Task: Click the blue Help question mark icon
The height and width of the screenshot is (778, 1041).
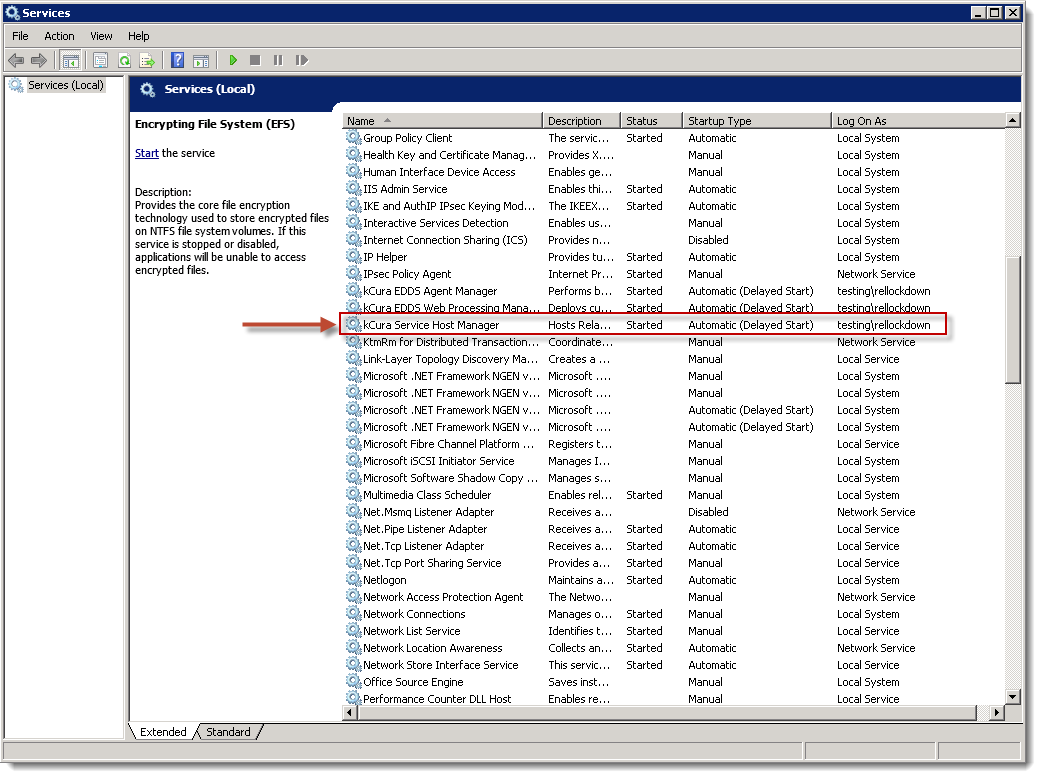Action: tap(177, 61)
